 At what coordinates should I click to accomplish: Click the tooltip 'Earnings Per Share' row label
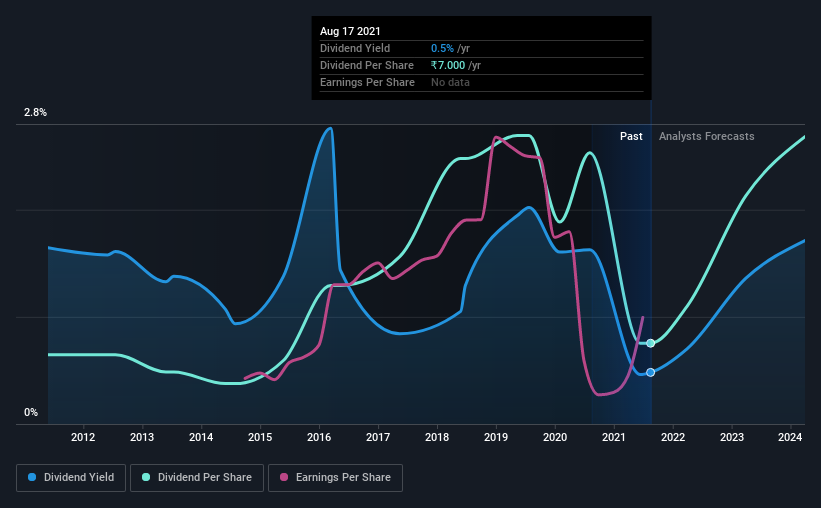367,82
